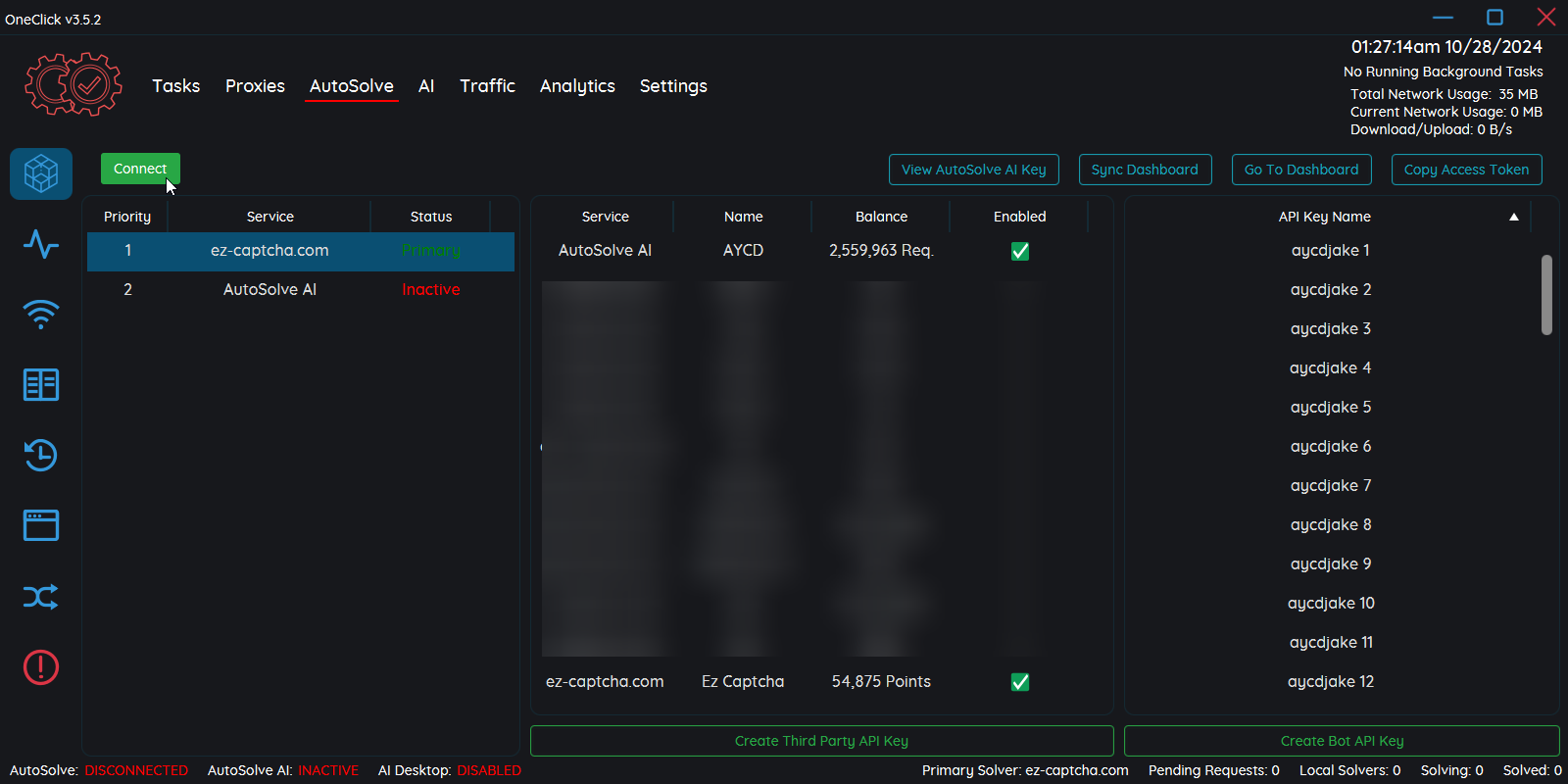Click Create Third Party API Key
Viewport: 1568px width, 784px height.
coord(821,741)
